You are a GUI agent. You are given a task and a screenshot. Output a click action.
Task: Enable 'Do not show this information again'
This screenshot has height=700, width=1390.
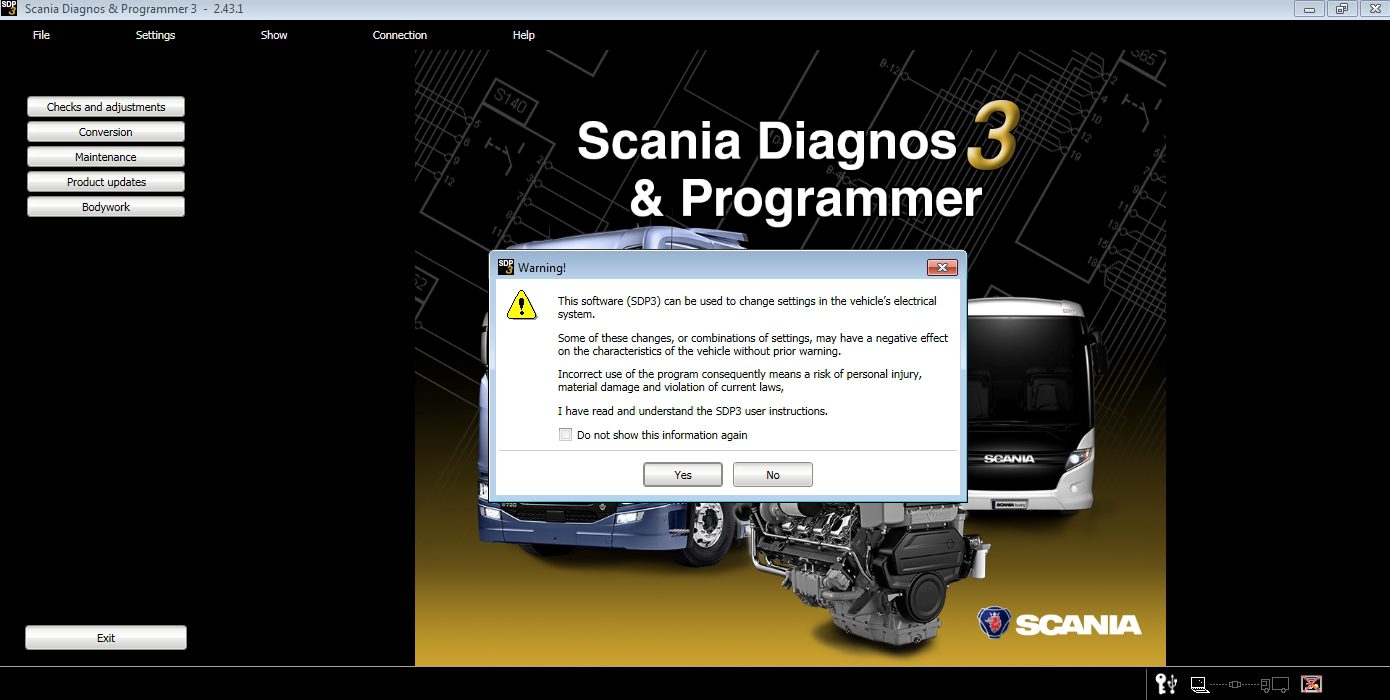565,434
